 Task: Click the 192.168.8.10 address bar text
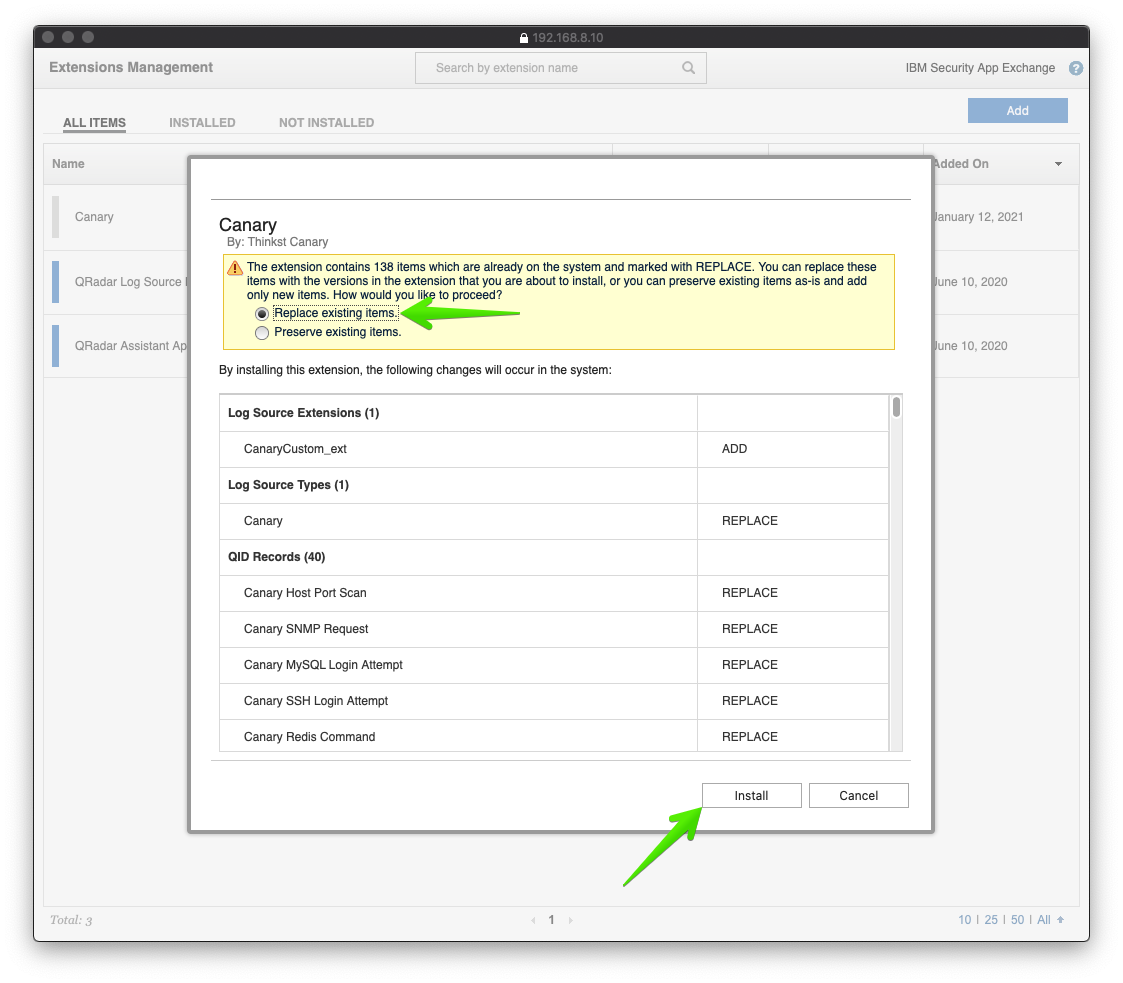pyautogui.click(x=568, y=38)
